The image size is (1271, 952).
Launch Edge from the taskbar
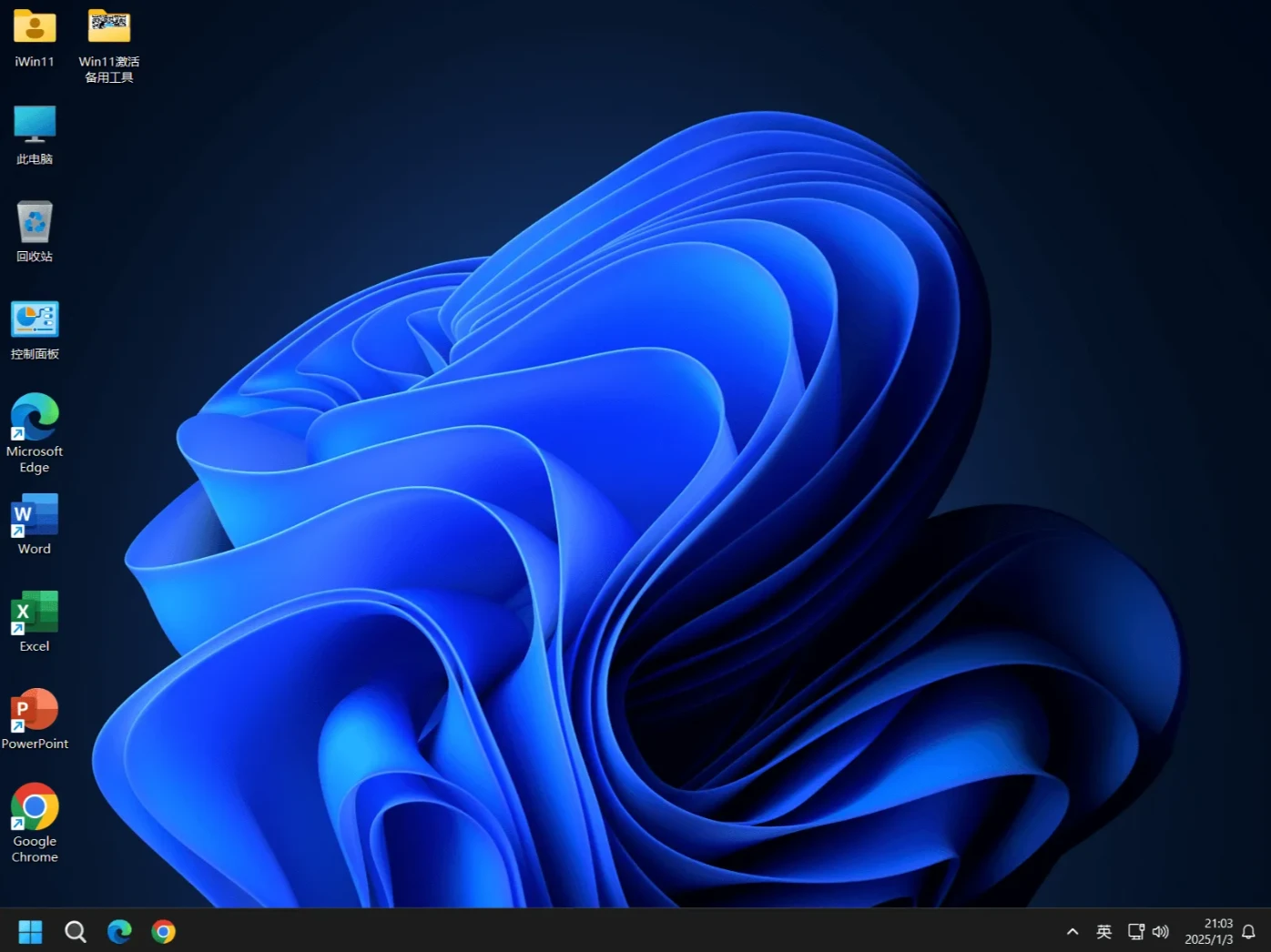(119, 931)
